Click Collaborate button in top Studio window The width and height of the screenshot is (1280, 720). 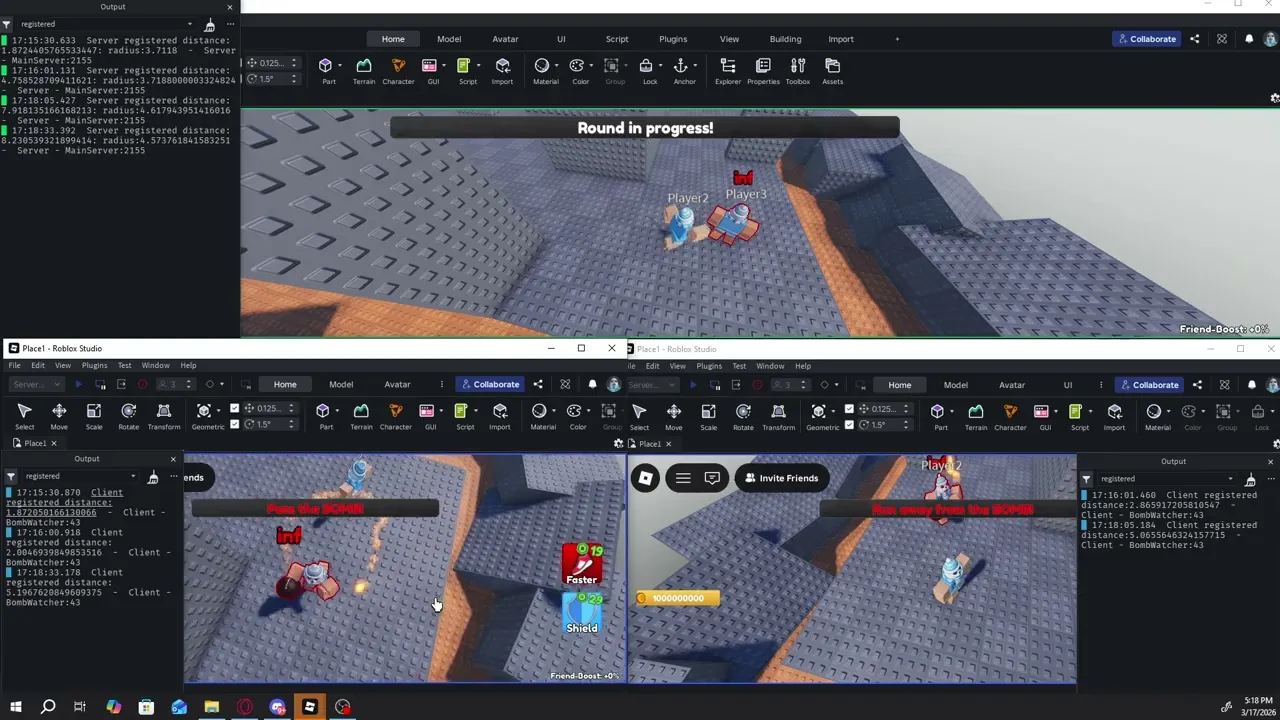(1145, 39)
